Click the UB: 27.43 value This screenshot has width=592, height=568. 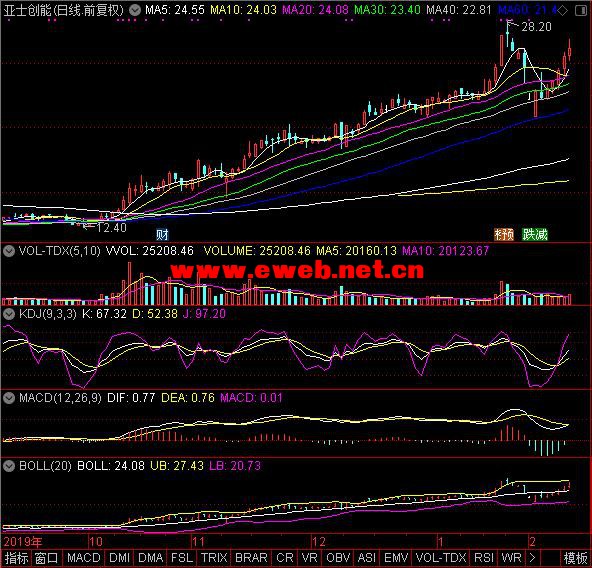pyautogui.click(x=177, y=466)
